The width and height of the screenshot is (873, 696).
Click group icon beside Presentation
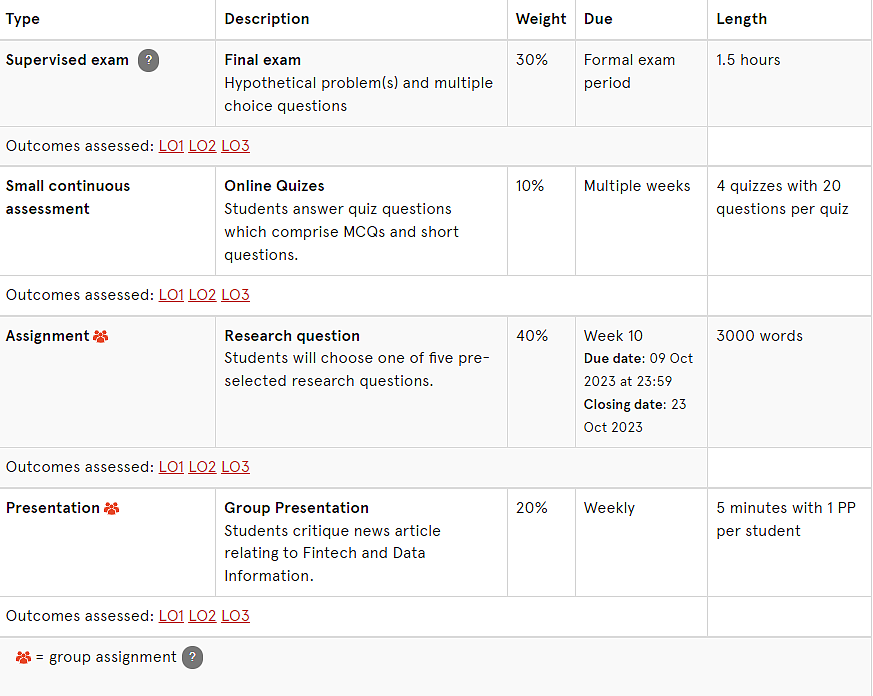point(112,508)
